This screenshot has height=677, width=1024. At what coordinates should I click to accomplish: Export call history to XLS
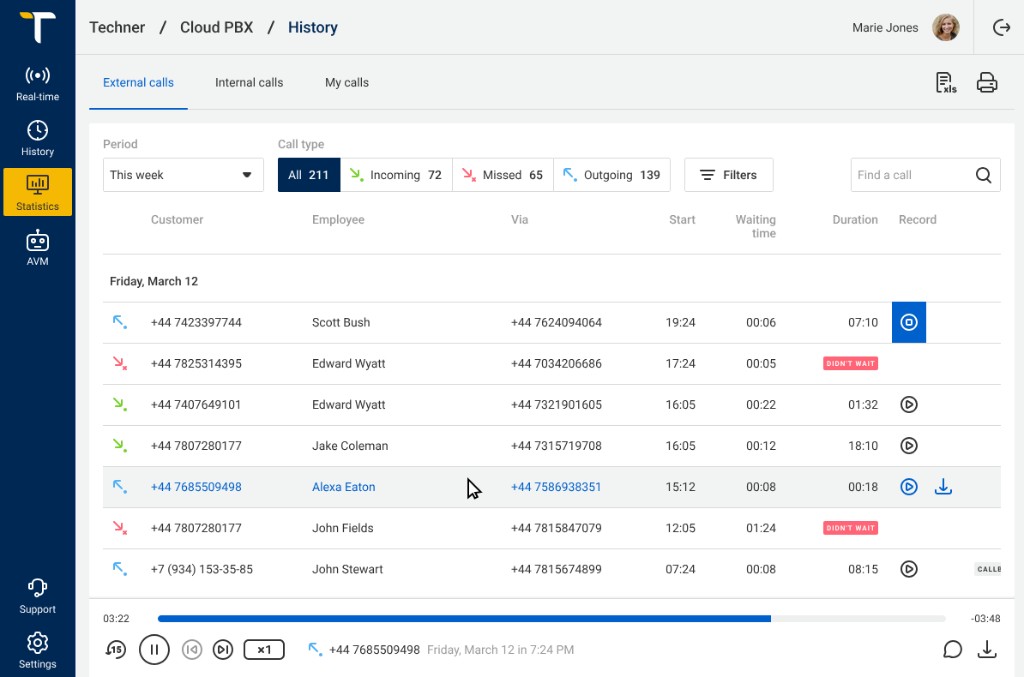coord(946,83)
